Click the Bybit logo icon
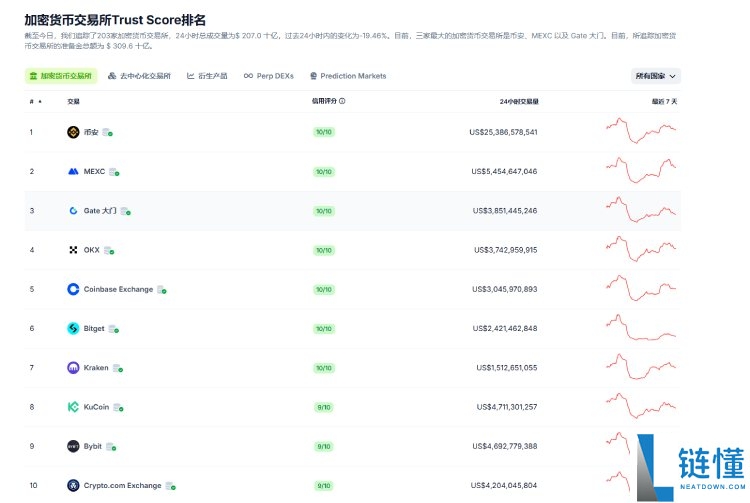Image resolution: width=750 pixels, height=503 pixels. click(x=73, y=446)
